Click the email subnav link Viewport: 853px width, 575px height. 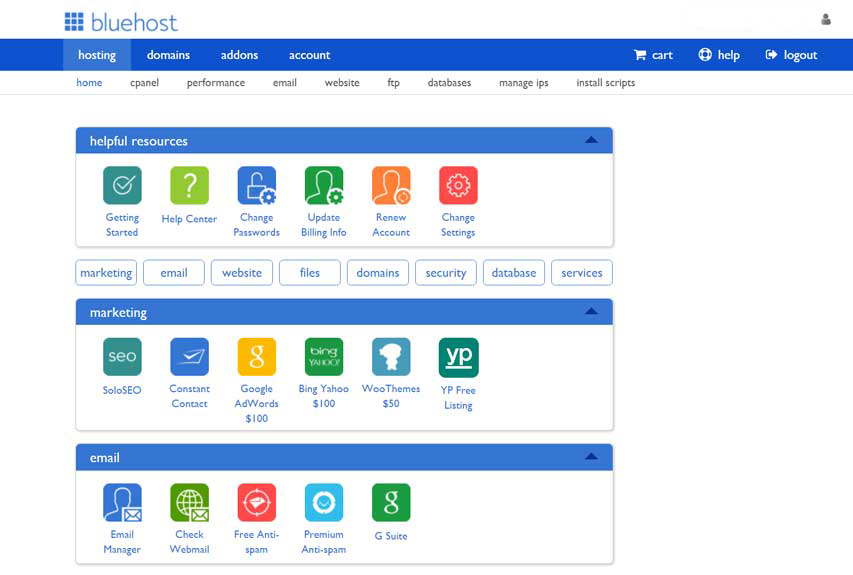pyautogui.click(x=285, y=83)
